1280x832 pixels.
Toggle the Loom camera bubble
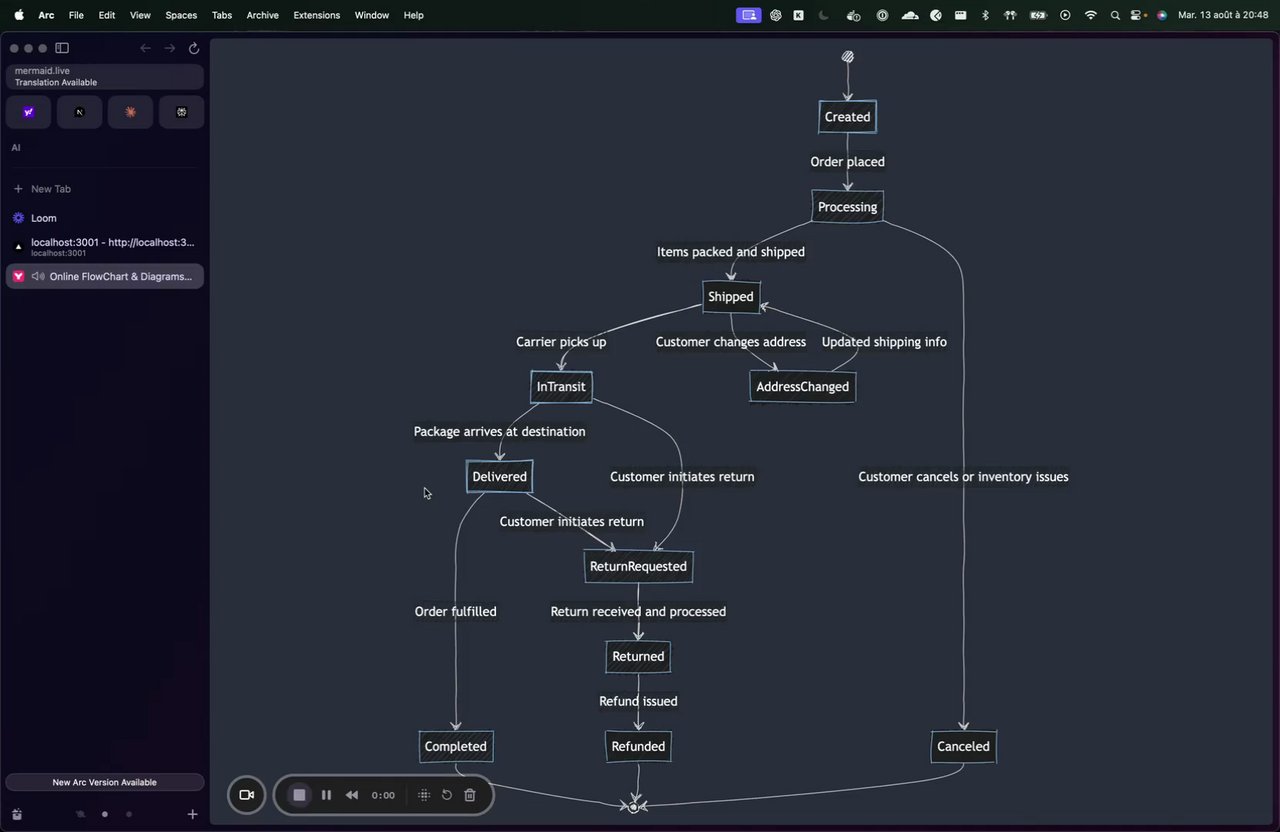pyautogui.click(x=247, y=795)
